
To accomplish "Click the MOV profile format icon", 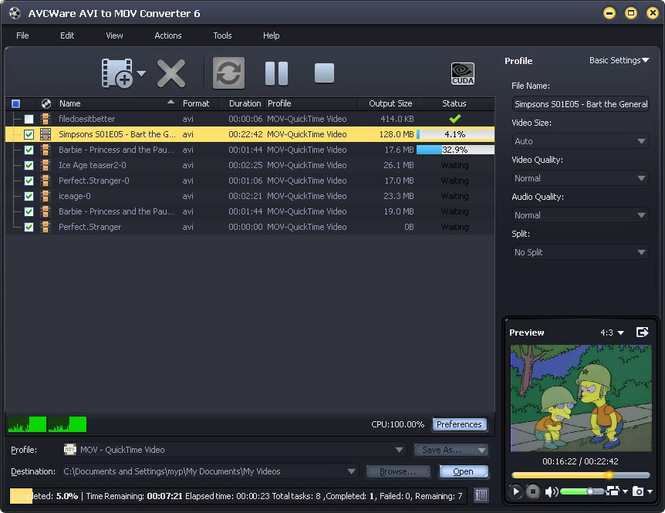I will point(70,449).
